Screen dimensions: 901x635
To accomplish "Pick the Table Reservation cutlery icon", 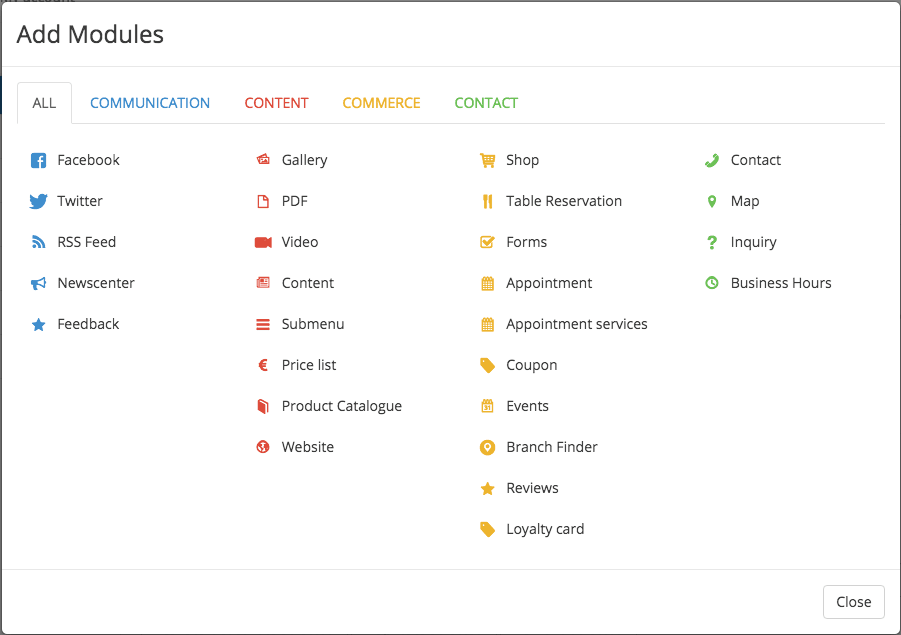I will coord(487,201).
